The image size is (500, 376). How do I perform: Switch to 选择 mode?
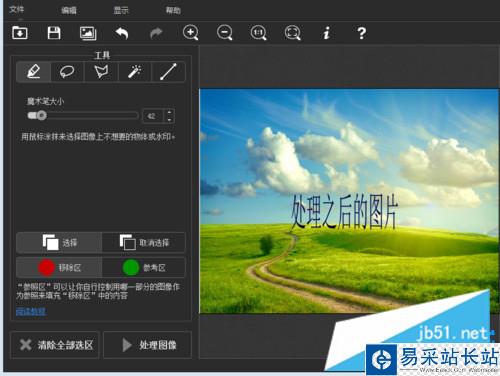tap(59, 242)
